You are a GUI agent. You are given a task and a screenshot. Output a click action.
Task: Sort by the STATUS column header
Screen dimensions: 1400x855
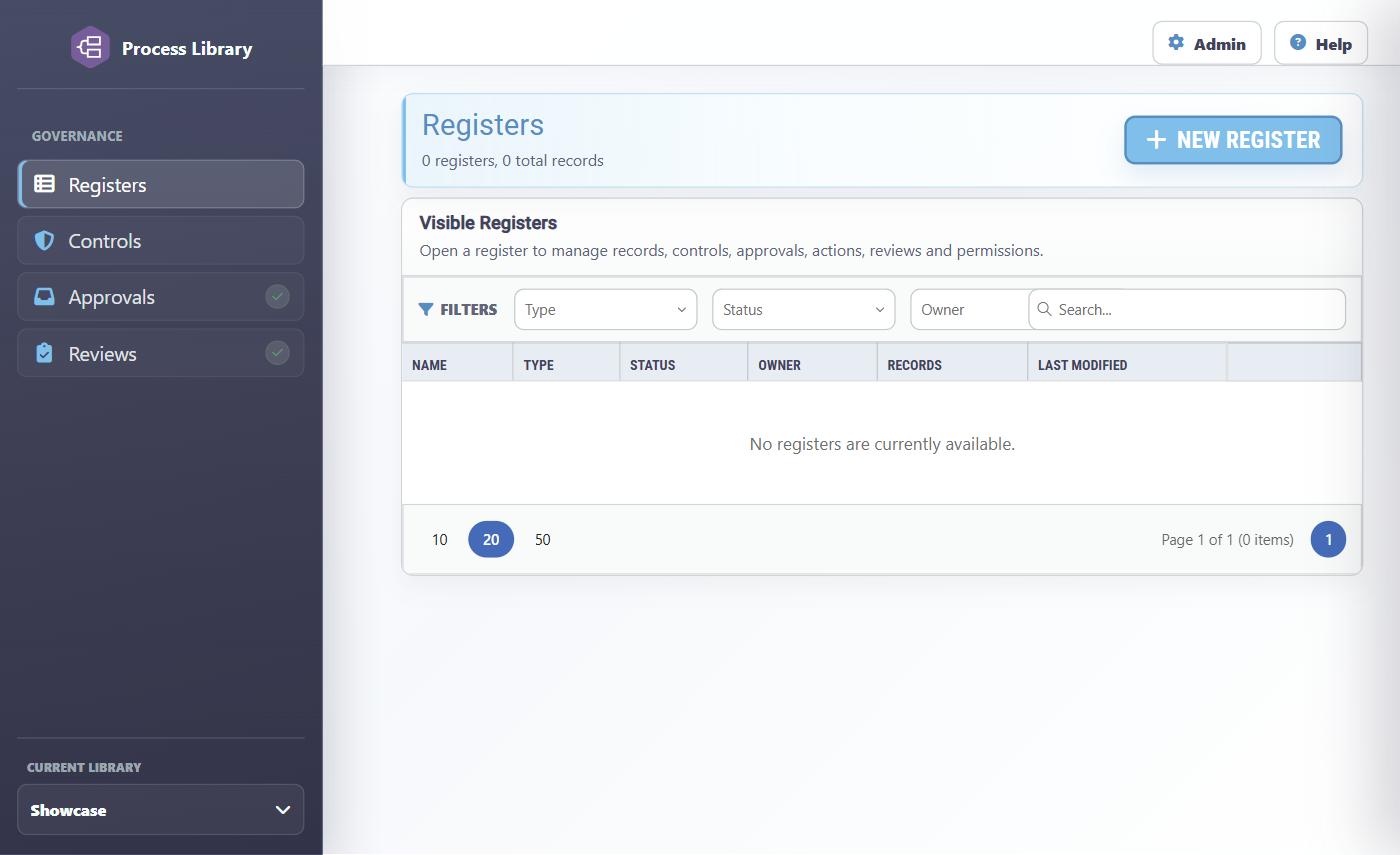pos(683,364)
